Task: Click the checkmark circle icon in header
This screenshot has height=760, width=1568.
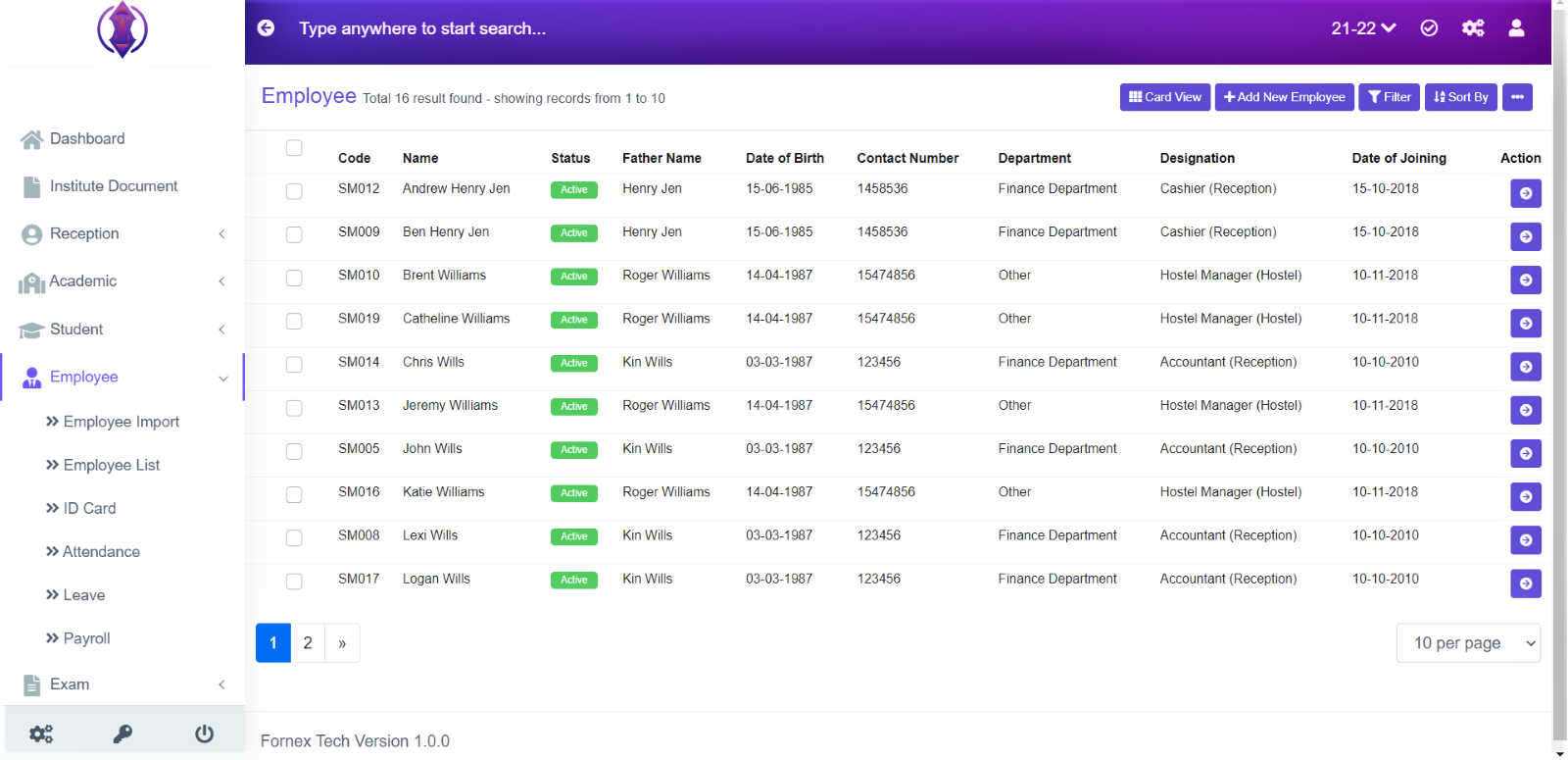Action: pyautogui.click(x=1429, y=28)
